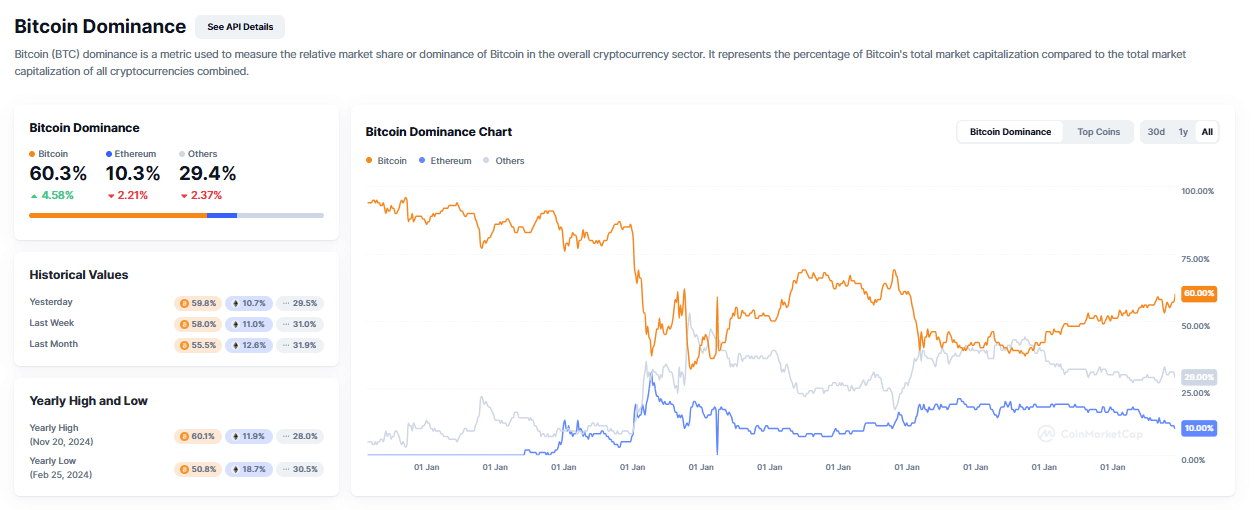Set the chart range to 30d
Viewport: 1259px width, 510px height.
pyautogui.click(x=1156, y=132)
